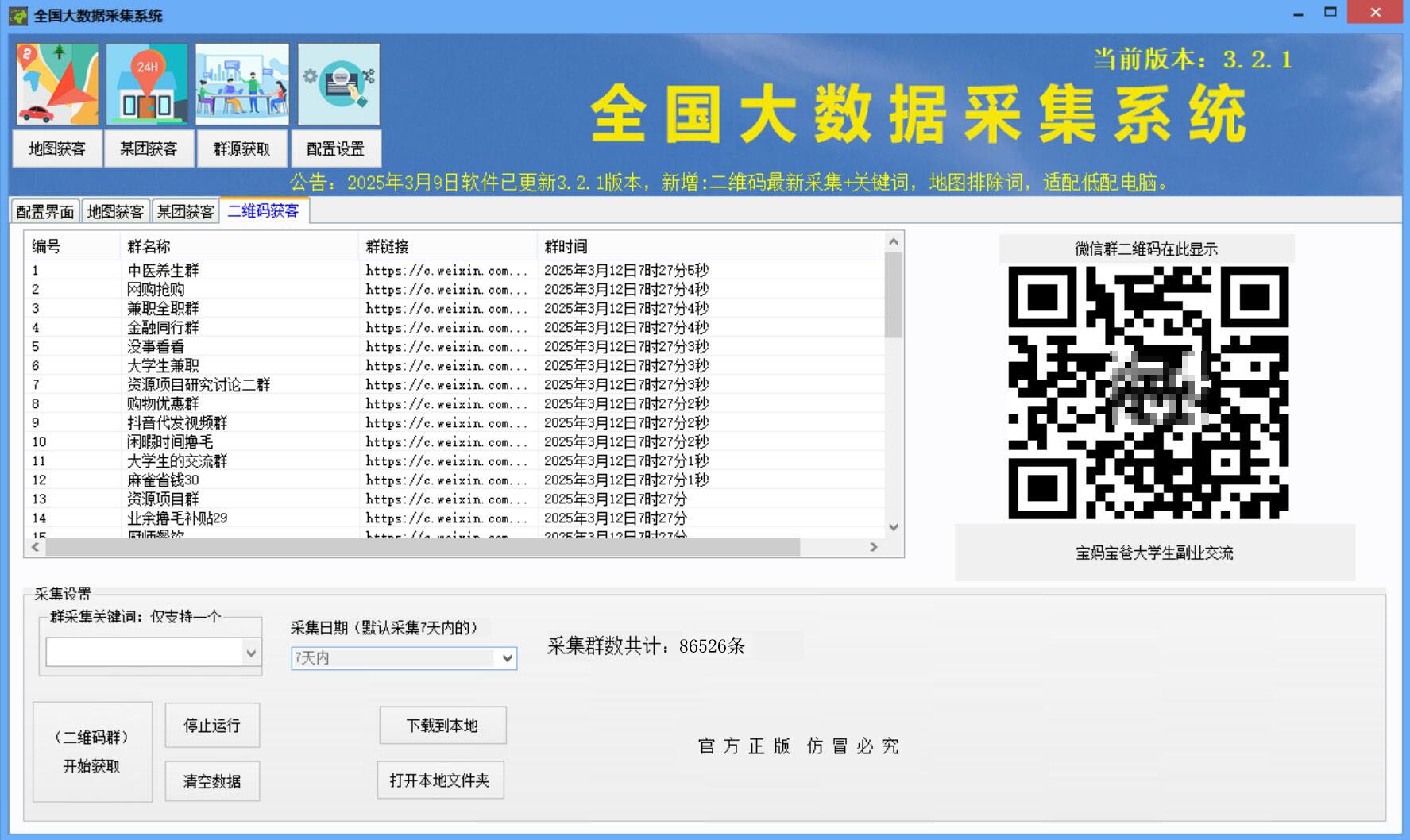This screenshot has width=1410, height=840.
Task: Open 地图获客 toolbar button
Action: (57, 148)
